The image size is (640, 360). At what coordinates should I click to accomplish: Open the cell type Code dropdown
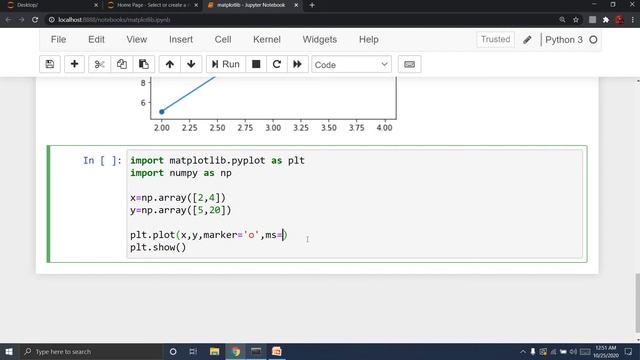point(351,64)
